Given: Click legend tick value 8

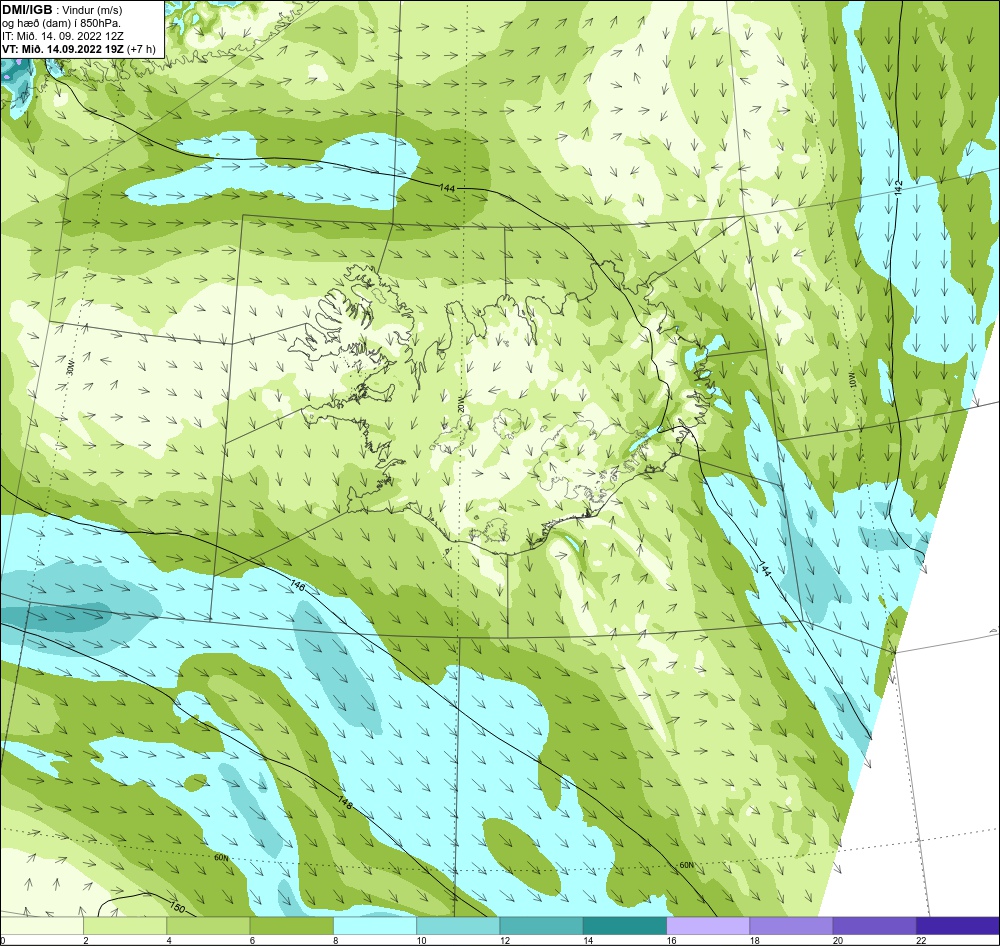Looking at the screenshot, I should click(x=335, y=940).
